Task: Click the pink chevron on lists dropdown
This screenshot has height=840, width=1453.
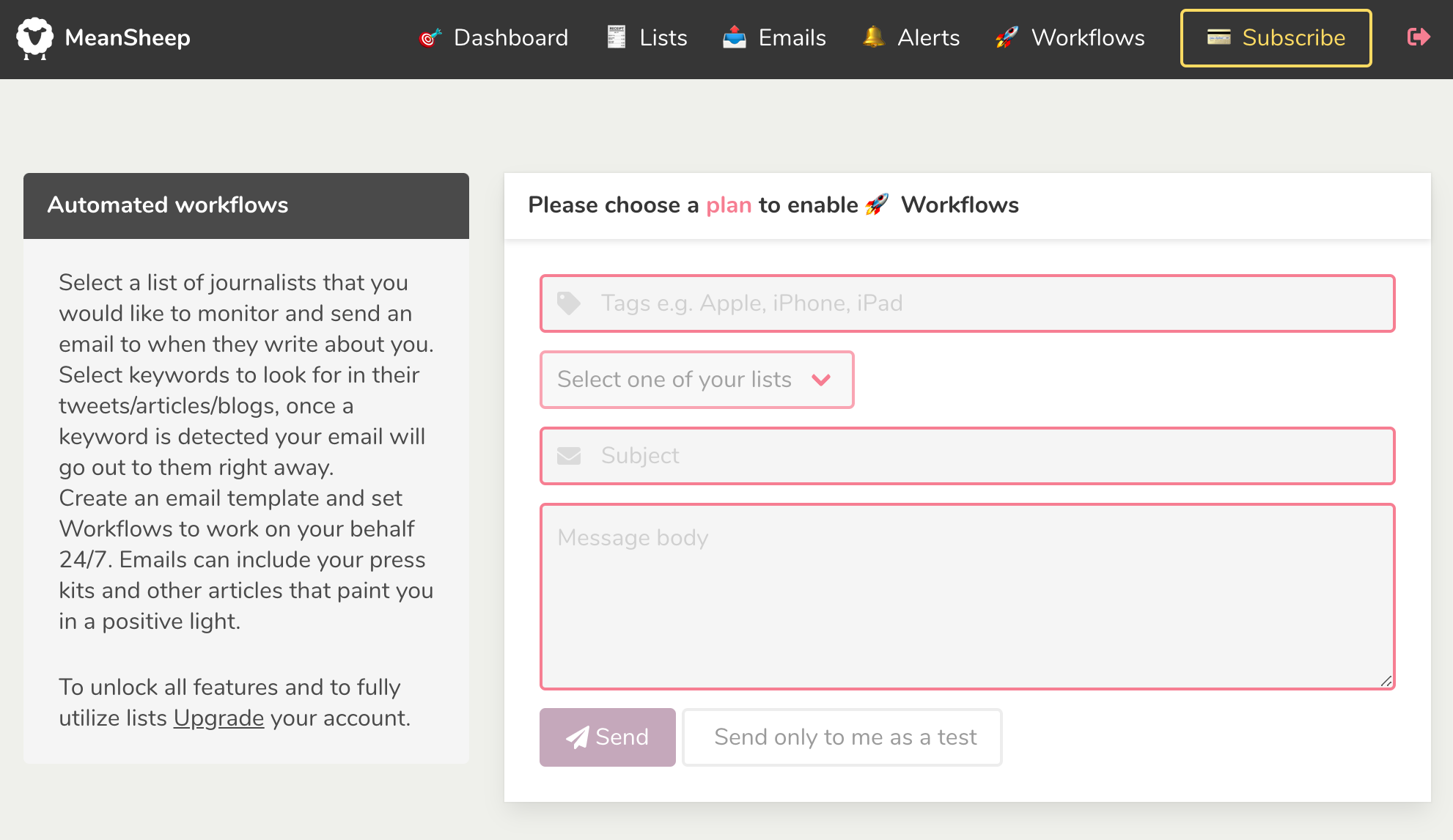Action: tap(821, 380)
